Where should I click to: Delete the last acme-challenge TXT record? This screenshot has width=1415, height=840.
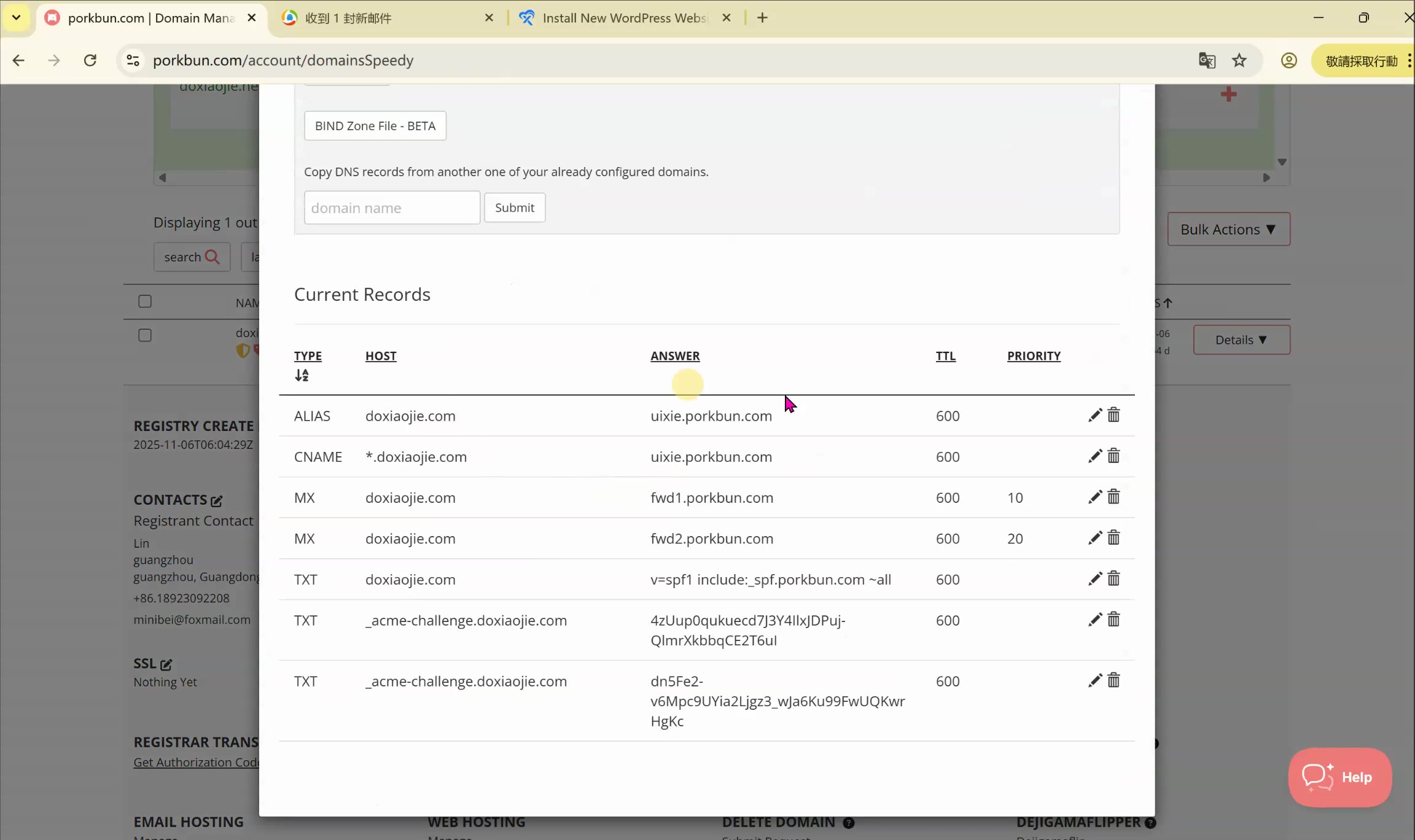click(1113, 680)
